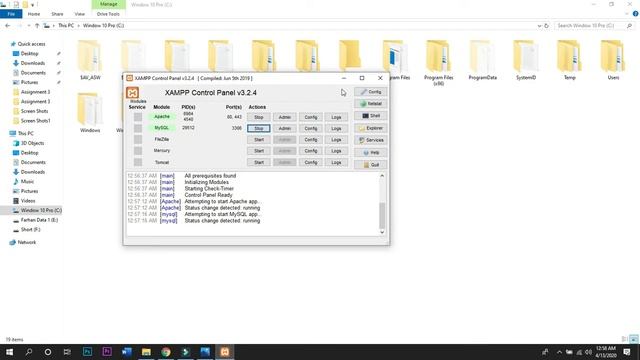Select Screen Shots folder in sidebar
Viewport: 640px width, 360px height.
point(34,111)
